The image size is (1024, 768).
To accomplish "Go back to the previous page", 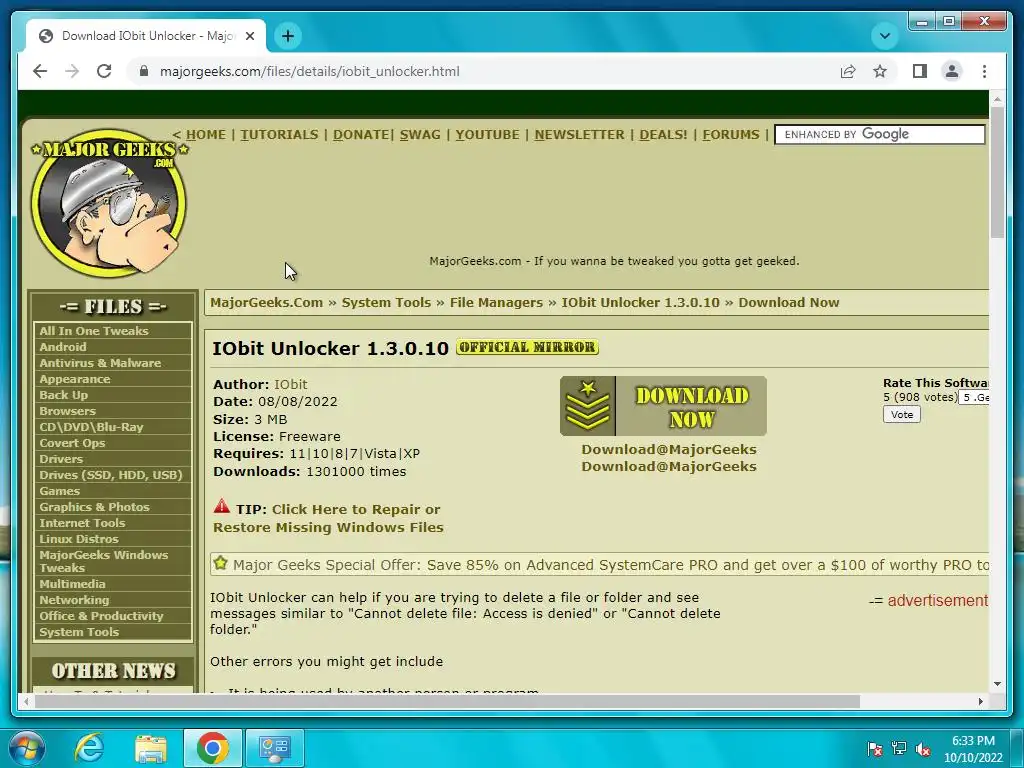I will pos(40,71).
